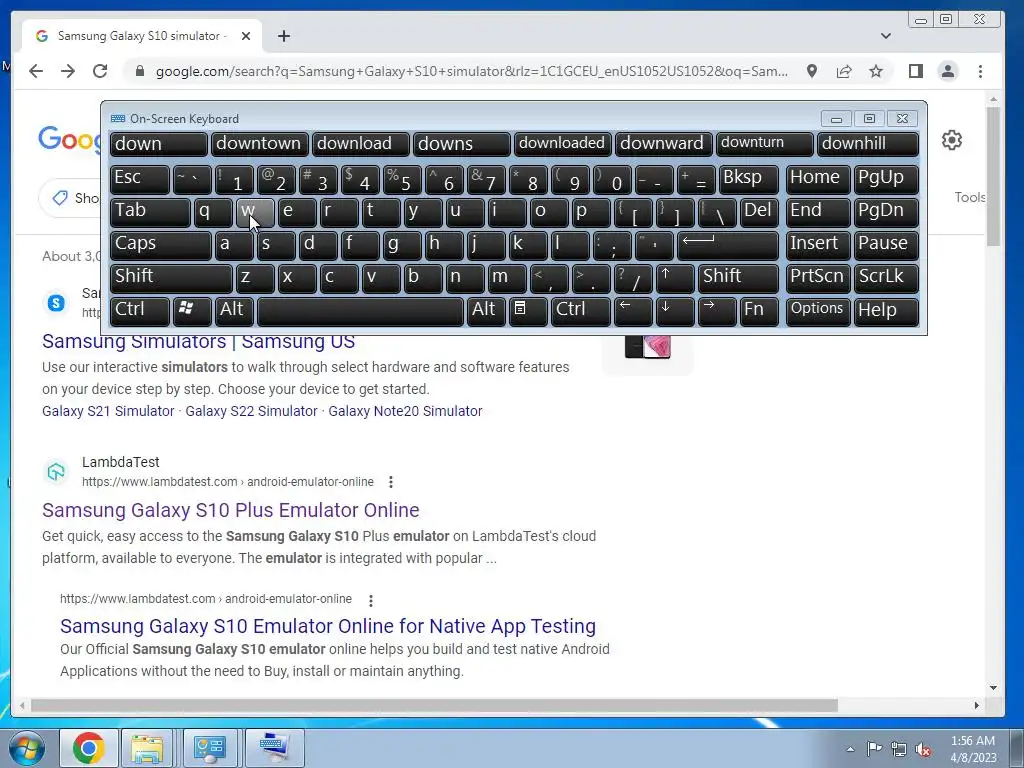The width and height of the screenshot is (1024, 768).
Task: Toggle the left Alt key
Action: pos(234,310)
